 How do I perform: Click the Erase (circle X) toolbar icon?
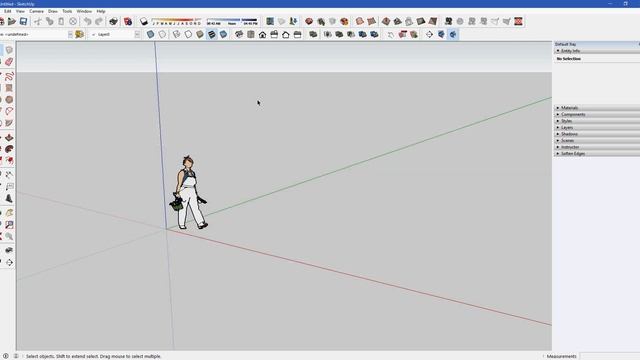[x=73, y=21]
